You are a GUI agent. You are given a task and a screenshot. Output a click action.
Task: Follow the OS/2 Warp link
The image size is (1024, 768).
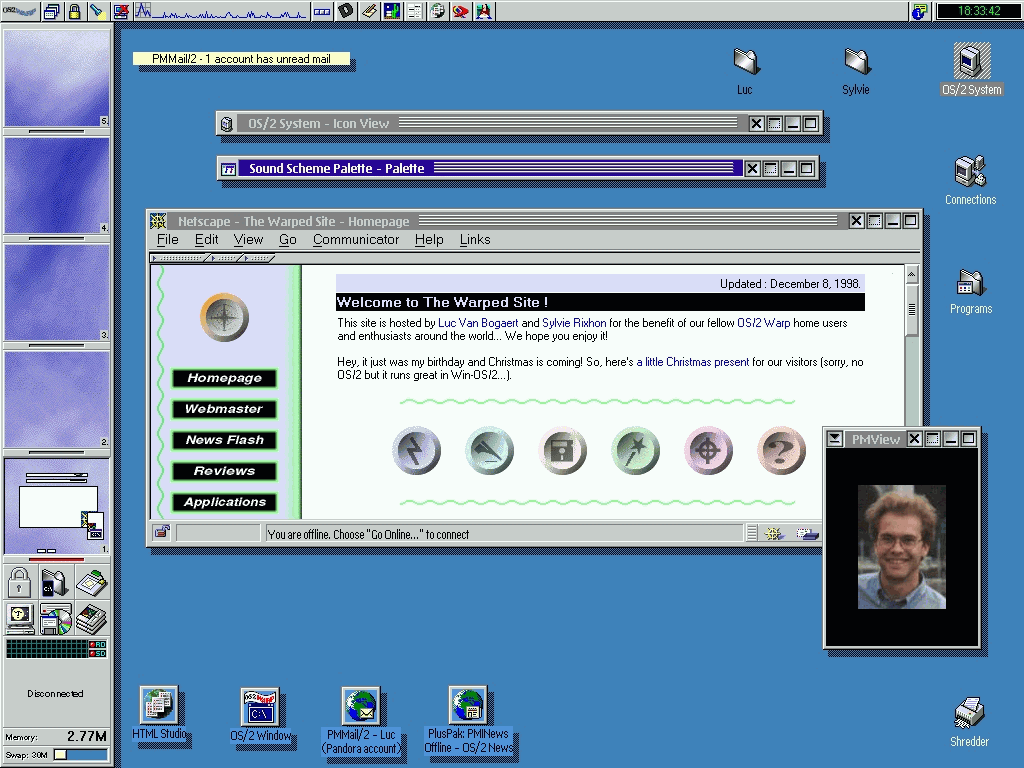pyautogui.click(x=763, y=323)
